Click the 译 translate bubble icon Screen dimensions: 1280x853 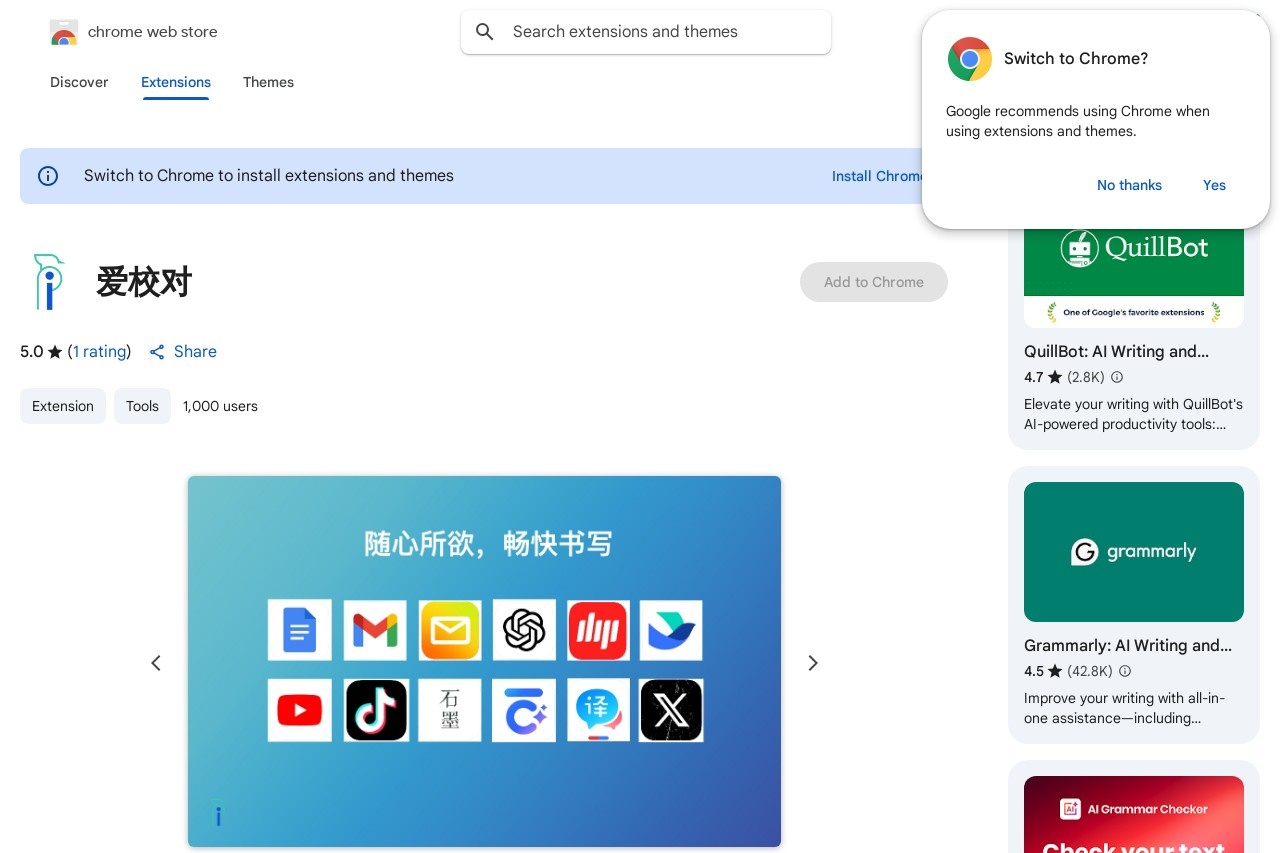pos(599,710)
